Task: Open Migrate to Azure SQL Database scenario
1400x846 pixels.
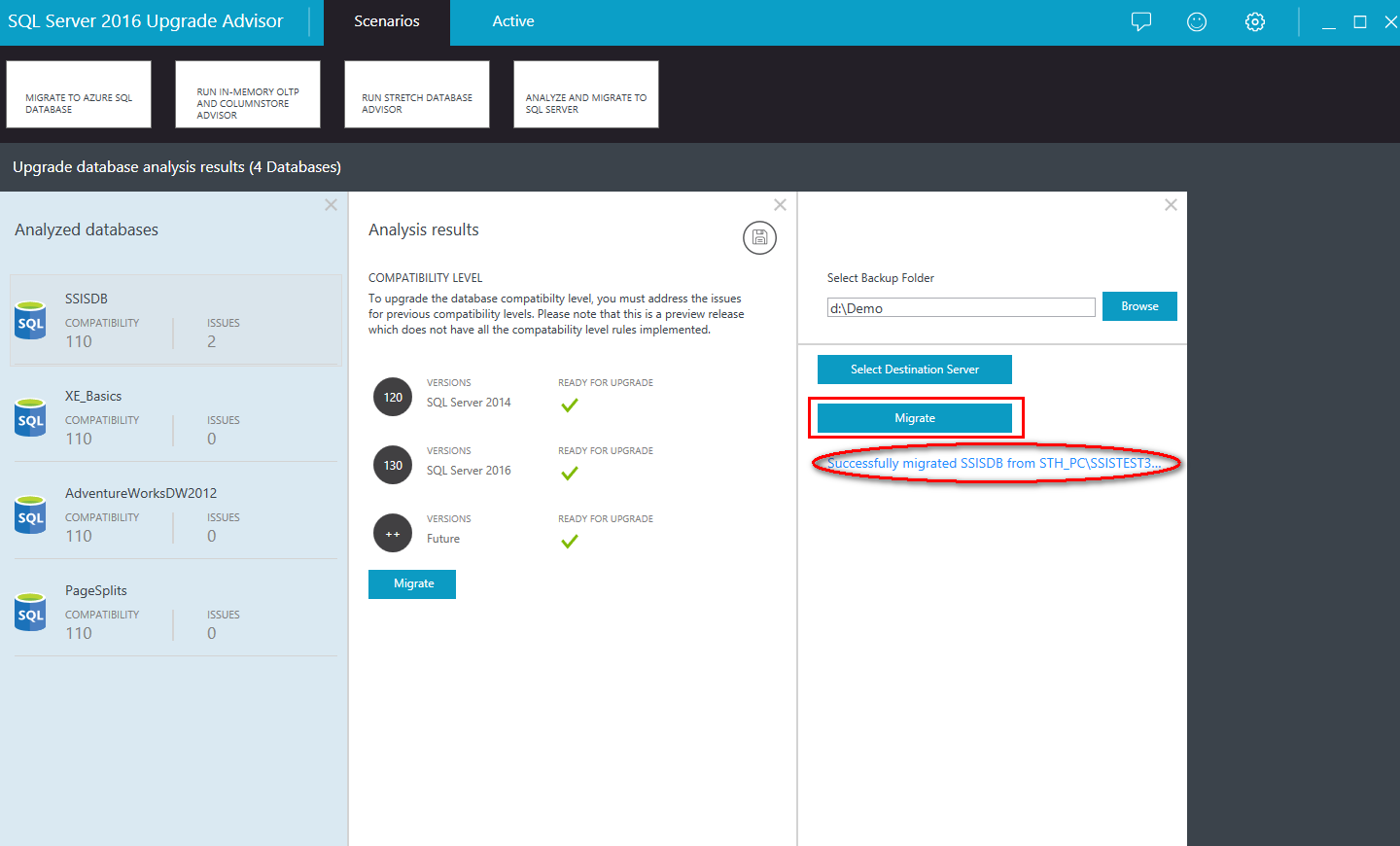Action: coord(79,94)
